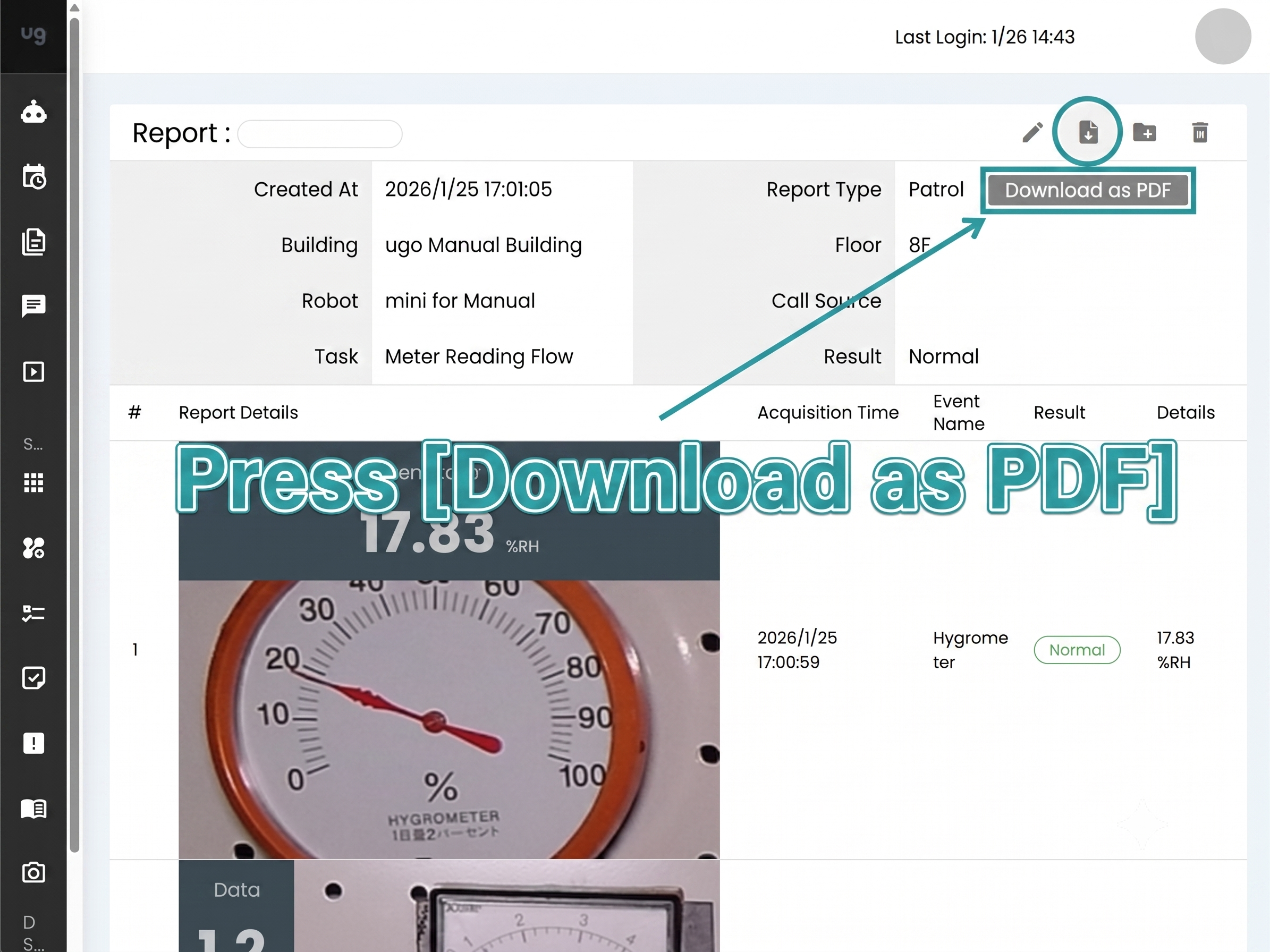This screenshot has height=952, width=1270.
Task: Click the Event Name column header
Action: point(958,413)
